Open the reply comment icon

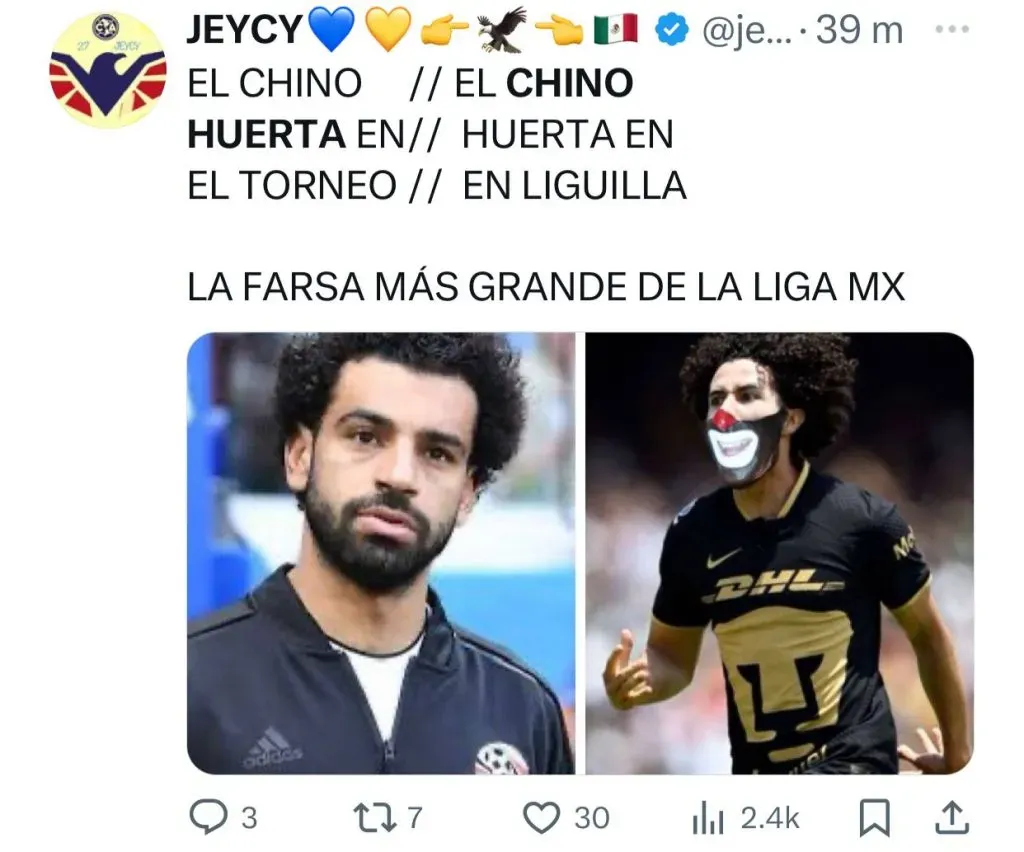[x=208, y=817]
